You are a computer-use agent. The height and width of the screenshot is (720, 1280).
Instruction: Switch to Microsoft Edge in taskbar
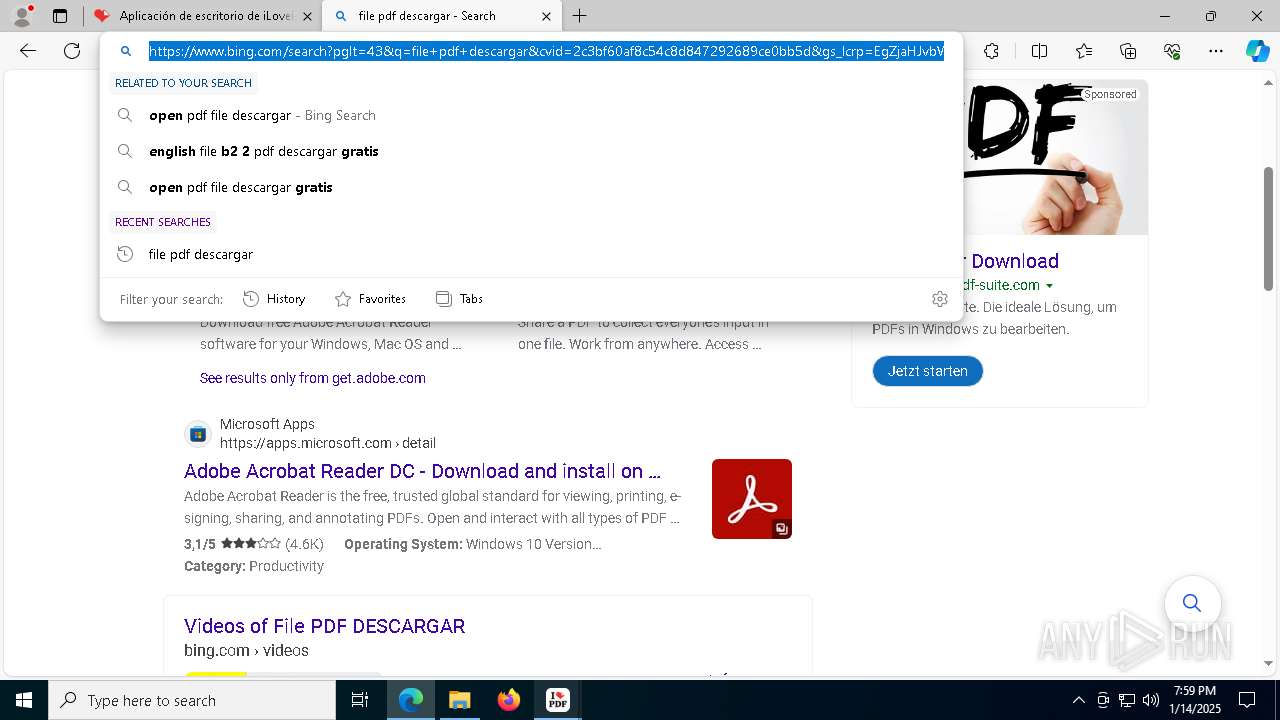tap(411, 700)
